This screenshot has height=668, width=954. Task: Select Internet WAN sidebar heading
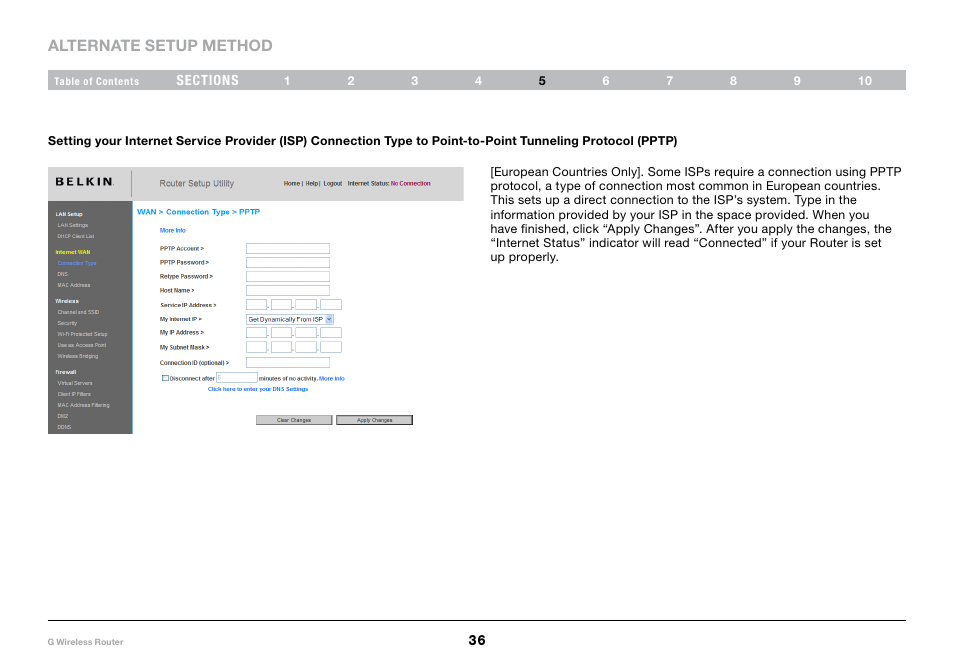[72, 252]
